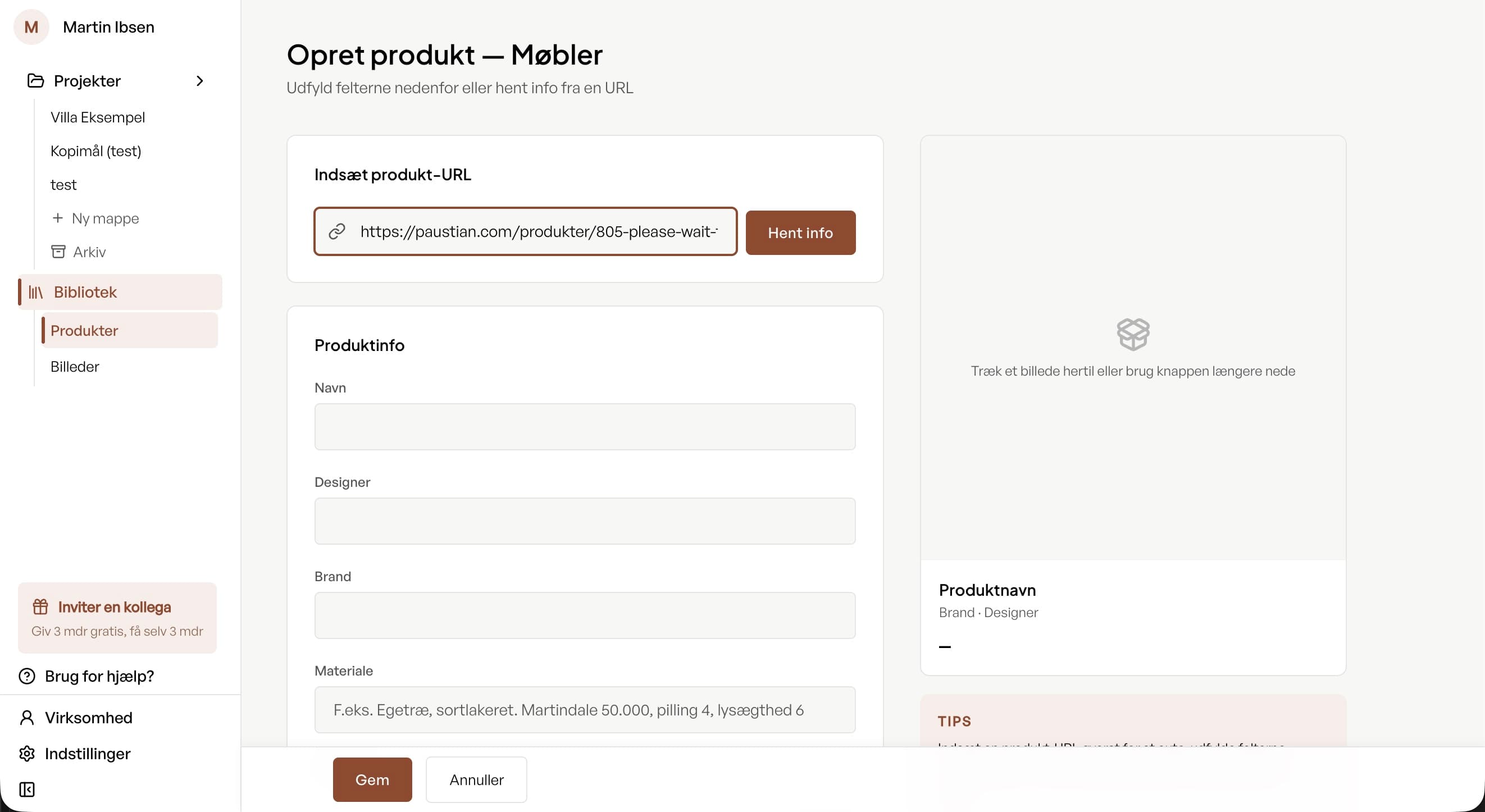Click the question mark help icon
Screen dimensions: 1485x812
[x=27, y=676]
